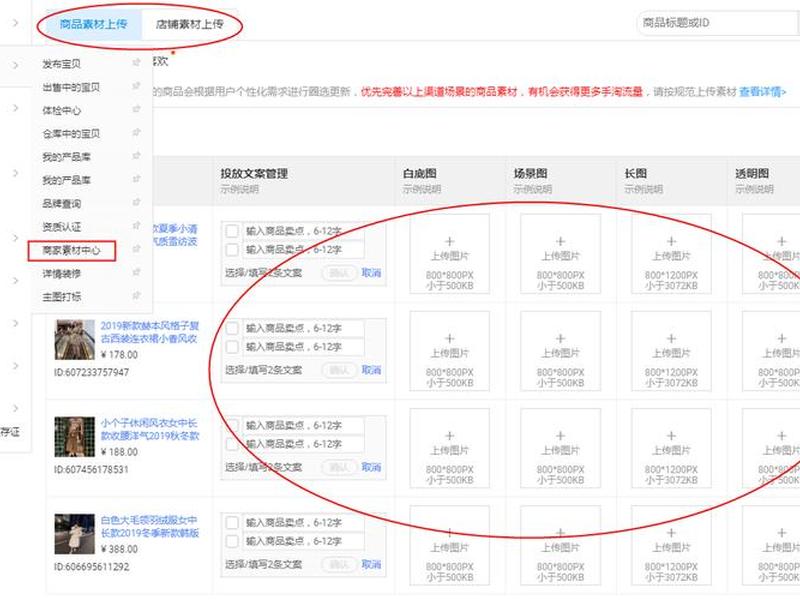Open thumbnail of product ID 606695611292
This screenshot has height=600, width=800.
pos(74,534)
